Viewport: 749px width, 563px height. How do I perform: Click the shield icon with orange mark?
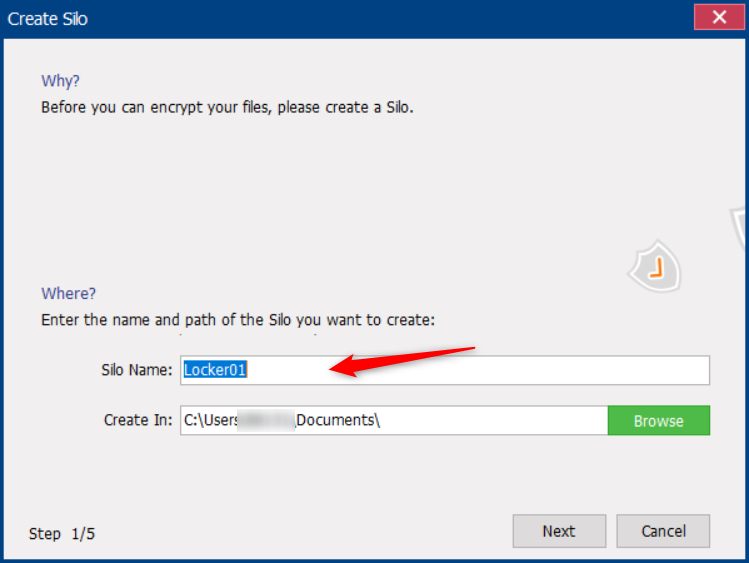tap(655, 268)
